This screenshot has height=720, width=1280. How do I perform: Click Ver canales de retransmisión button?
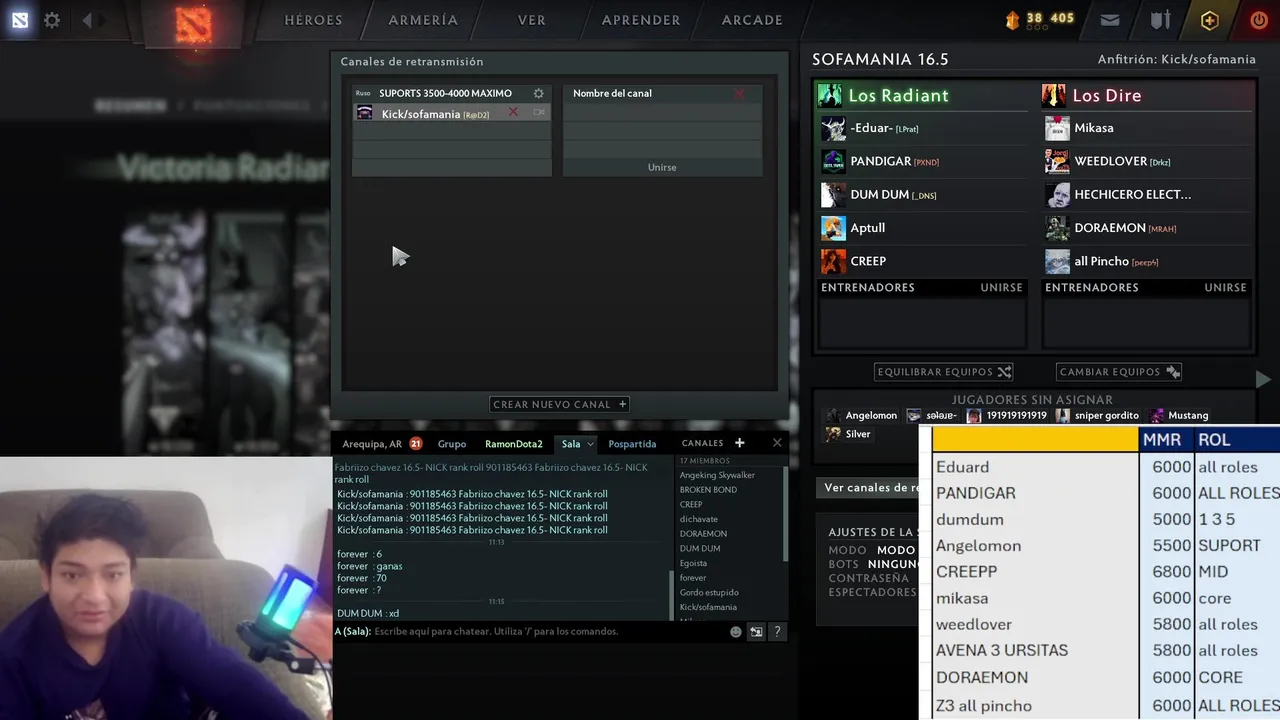(868, 488)
